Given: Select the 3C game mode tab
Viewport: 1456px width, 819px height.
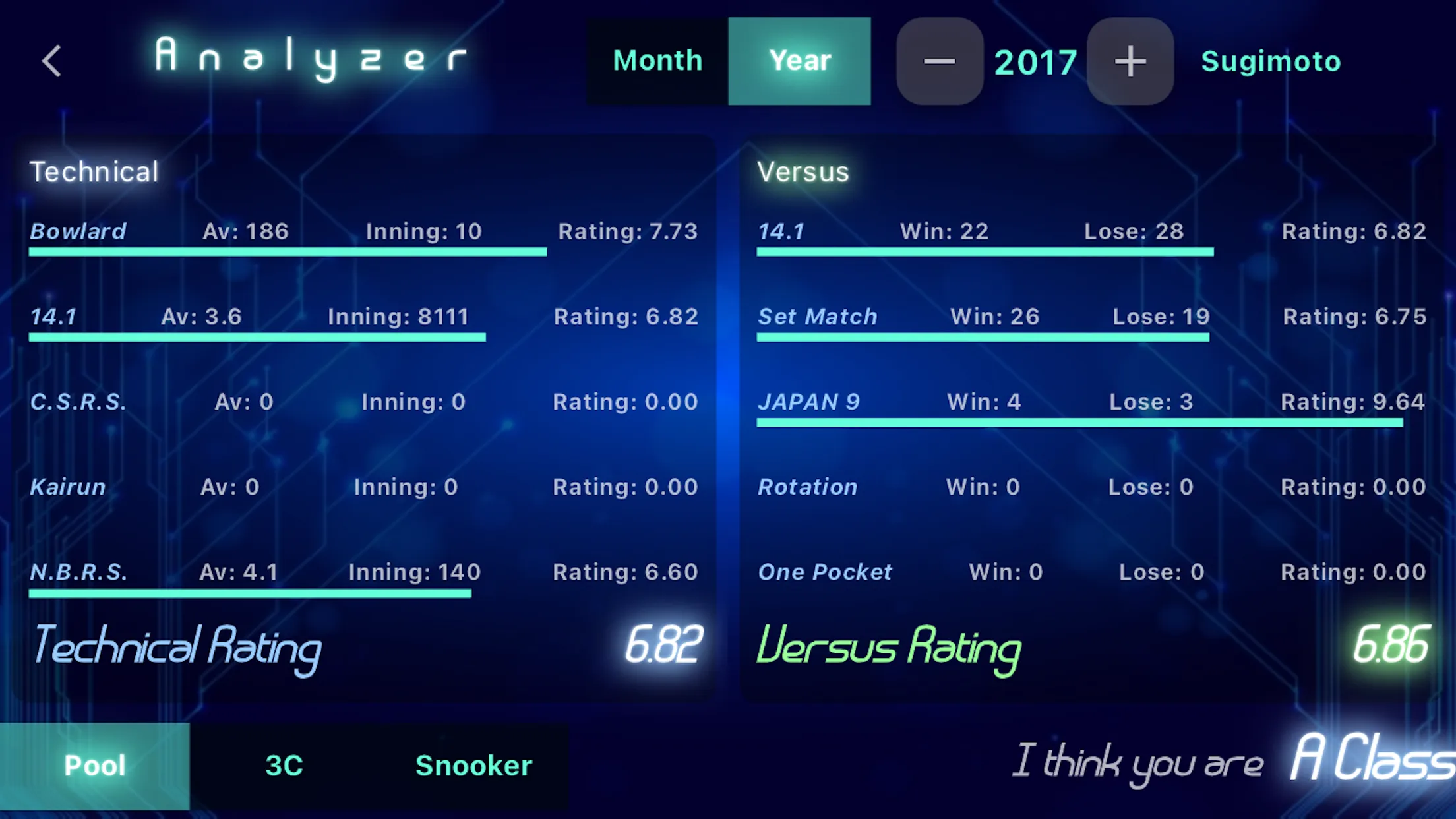Looking at the screenshot, I should click(x=283, y=765).
